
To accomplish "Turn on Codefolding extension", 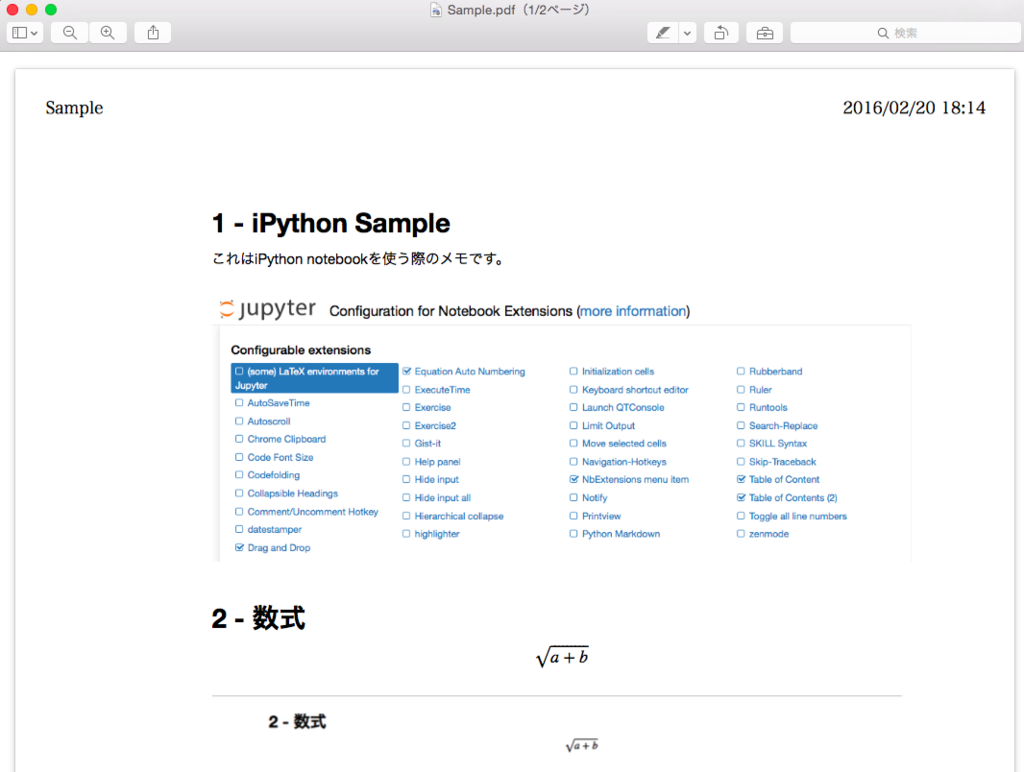I will point(239,475).
